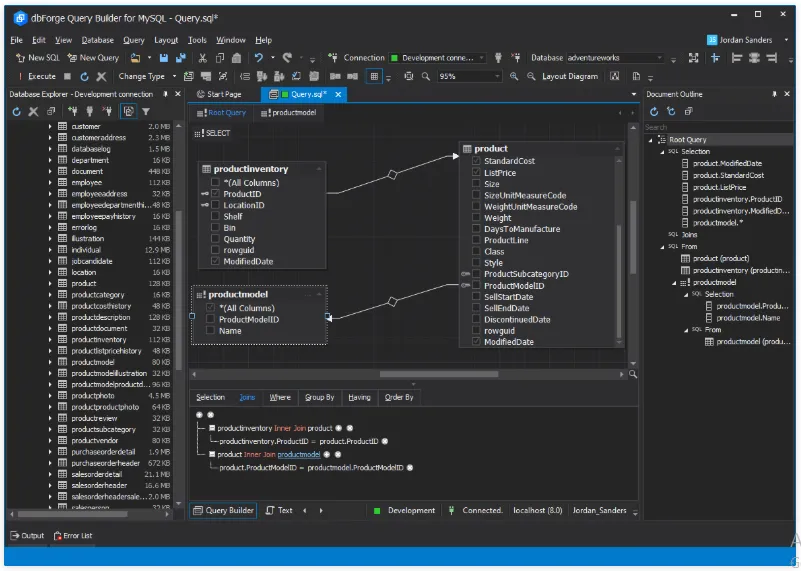Pin the Document Outline panel

[x=774, y=94]
